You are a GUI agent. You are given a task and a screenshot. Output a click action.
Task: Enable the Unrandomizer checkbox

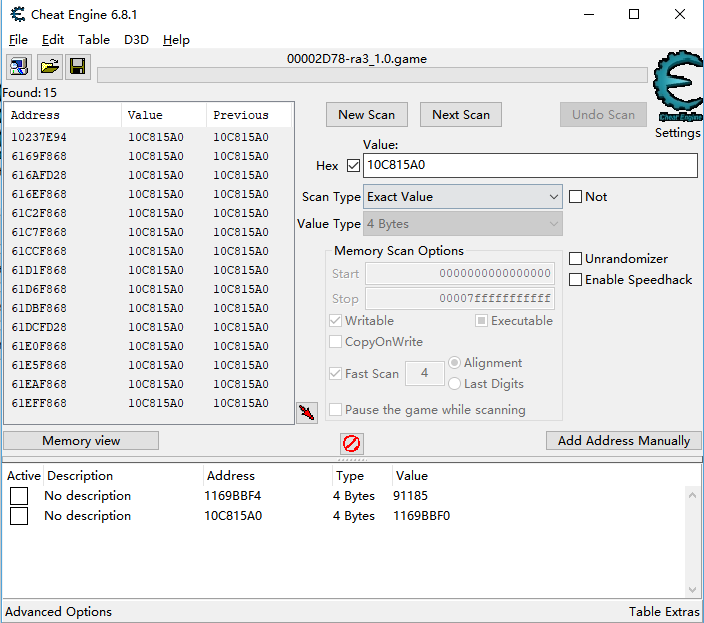tap(575, 259)
